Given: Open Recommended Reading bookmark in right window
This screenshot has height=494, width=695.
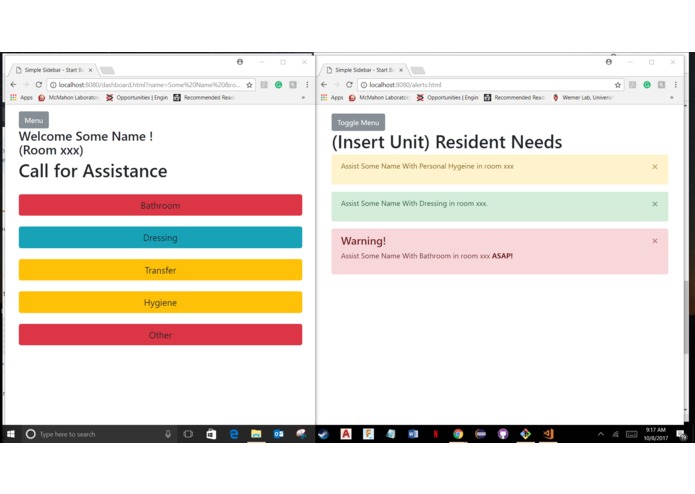Looking at the screenshot, I should [515, 97].
